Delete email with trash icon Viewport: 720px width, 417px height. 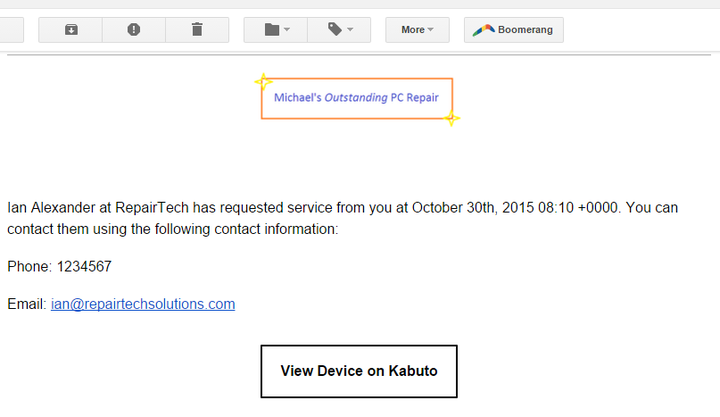[197, 30]
